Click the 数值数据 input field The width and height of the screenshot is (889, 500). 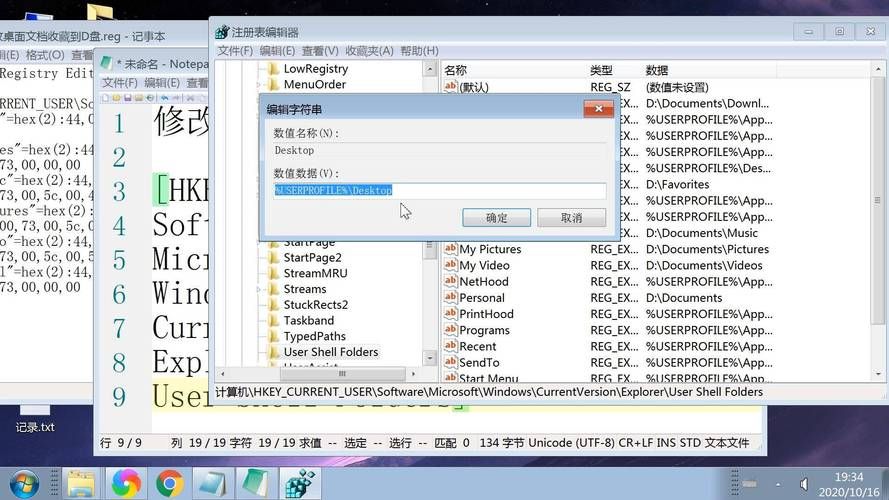pos(439,190)
